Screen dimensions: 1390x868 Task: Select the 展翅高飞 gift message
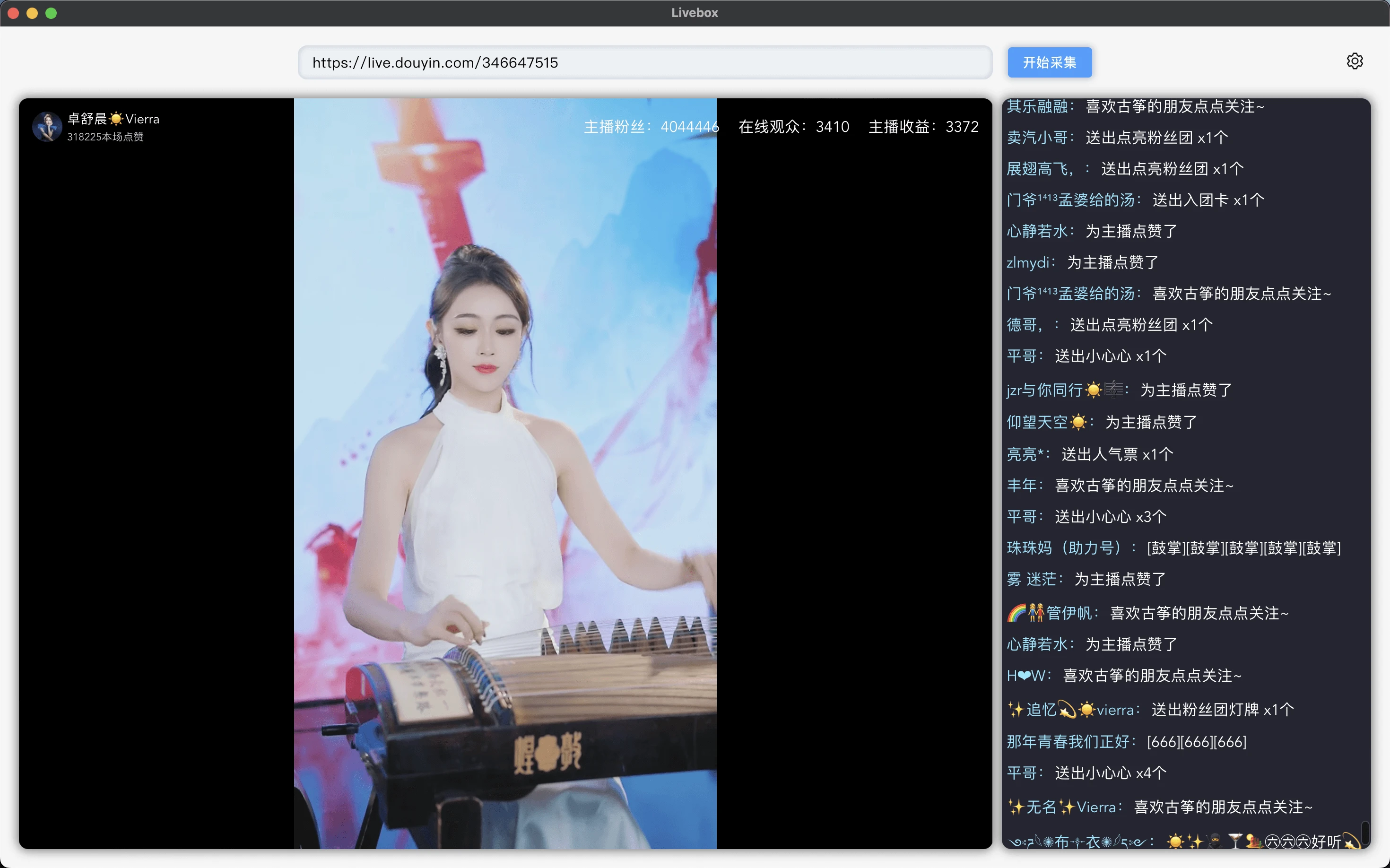(x=1125, y=169)
